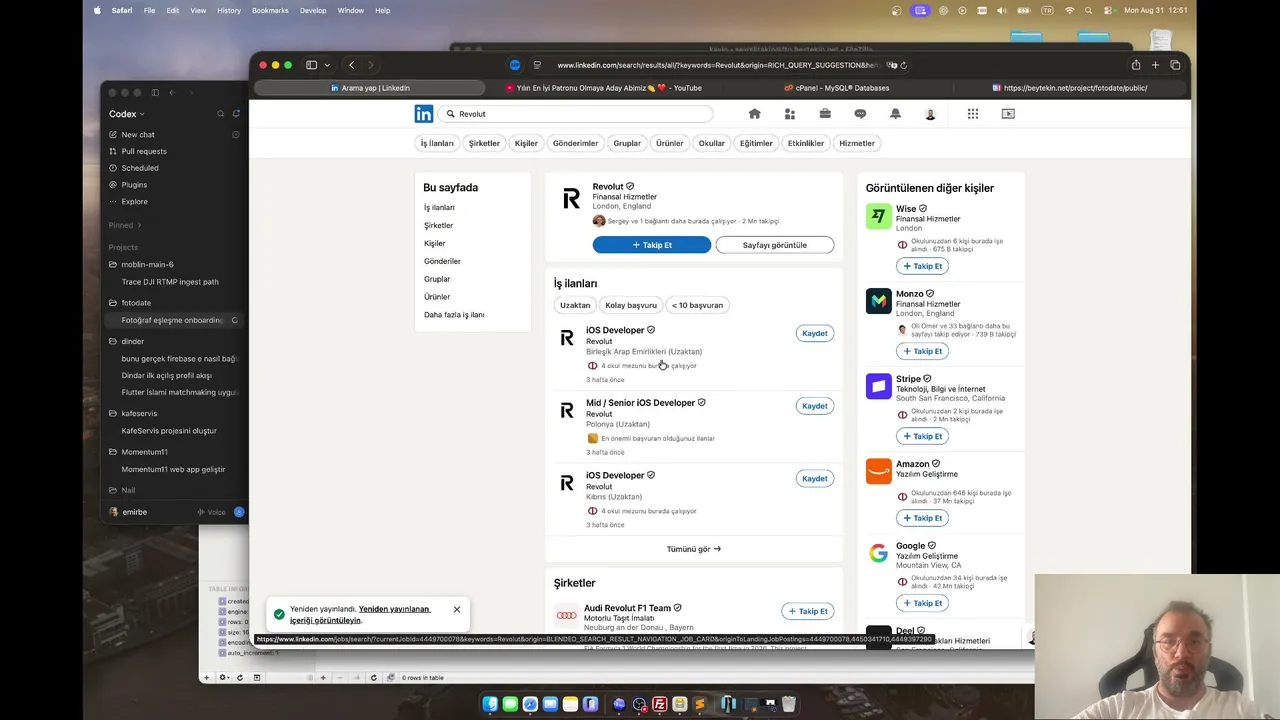Open the Bookmarks menu in menu bar

pyautogui.click(x=270, y=10)
